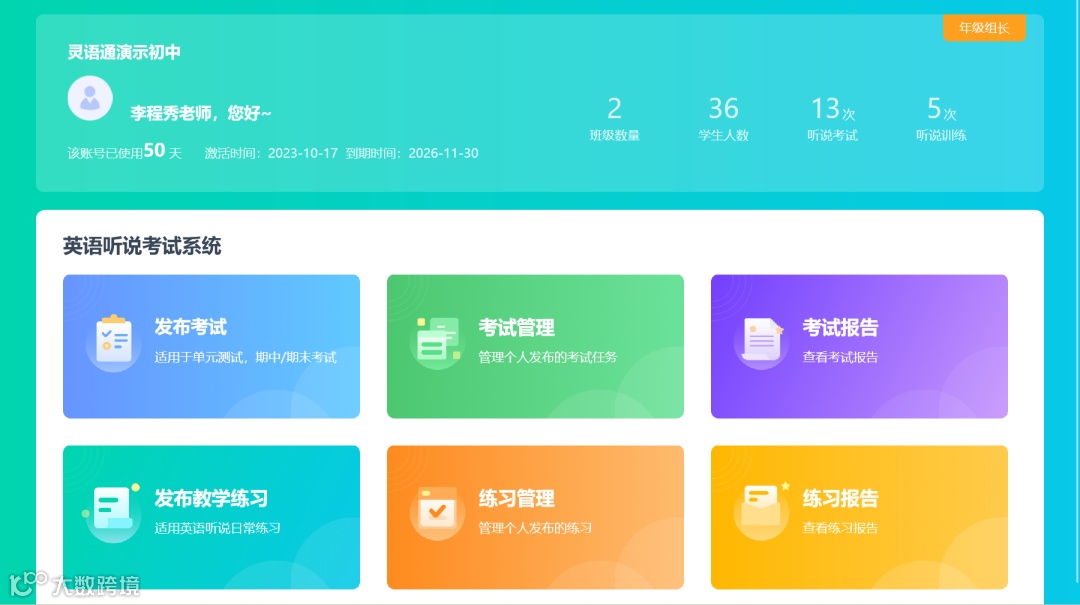Open the 发布教学练习 card
The image size is (1080, 605).
click(x=211, y=517)
